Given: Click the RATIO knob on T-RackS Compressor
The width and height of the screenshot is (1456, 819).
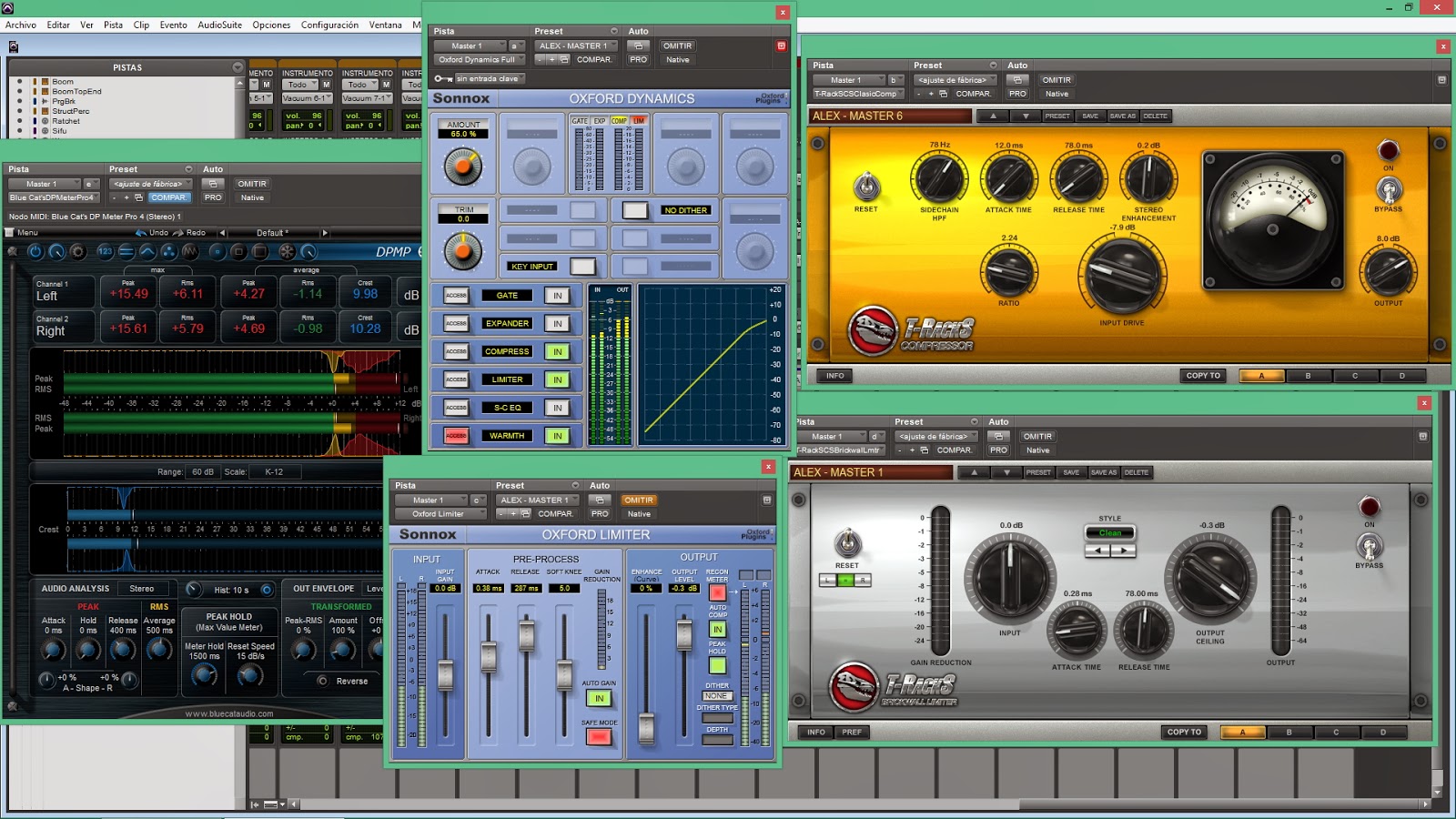Looking at the screenshot, I should 1008,272.
